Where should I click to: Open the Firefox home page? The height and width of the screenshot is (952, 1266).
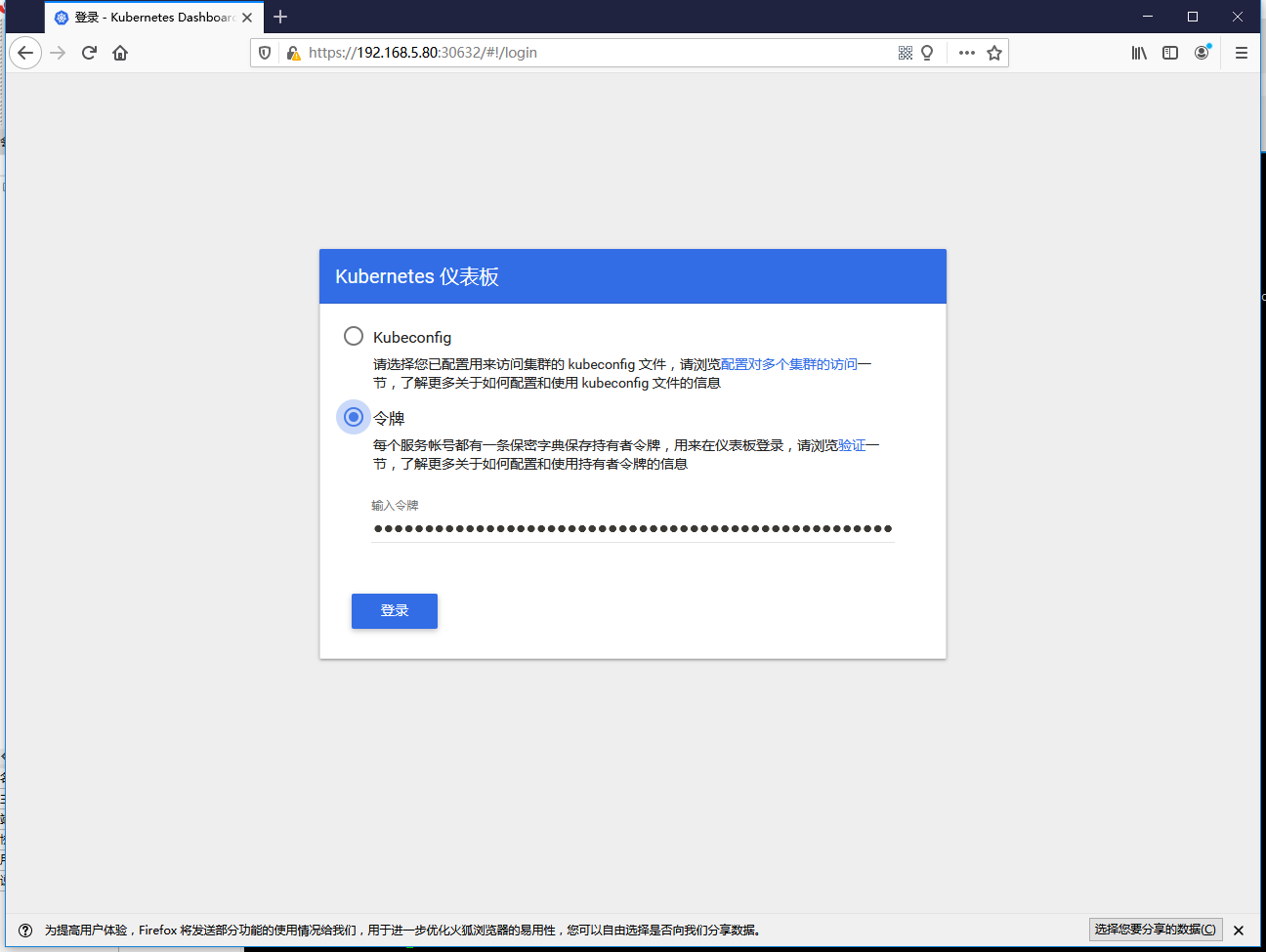click(x=120, y=53)
